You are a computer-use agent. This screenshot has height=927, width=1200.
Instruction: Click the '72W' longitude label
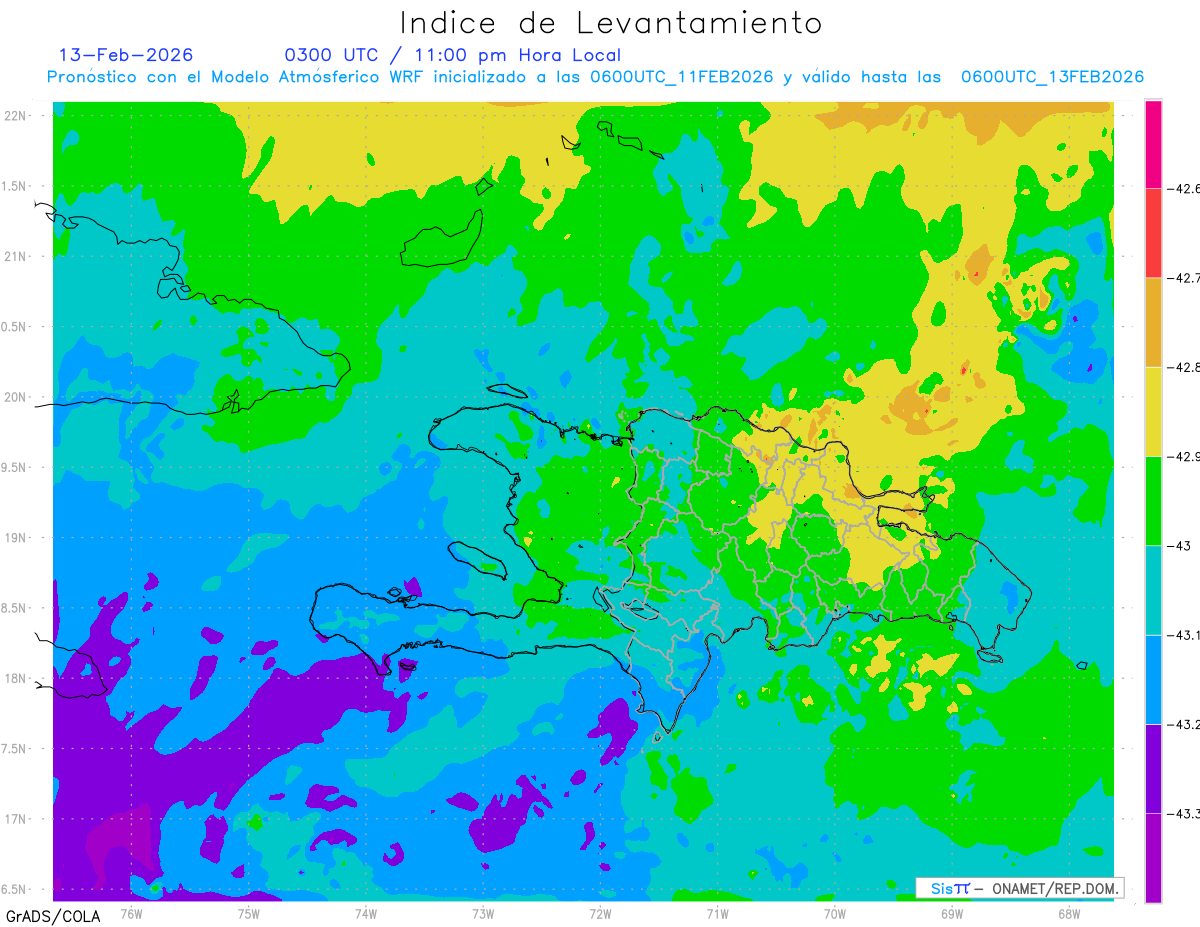point(600,912)
